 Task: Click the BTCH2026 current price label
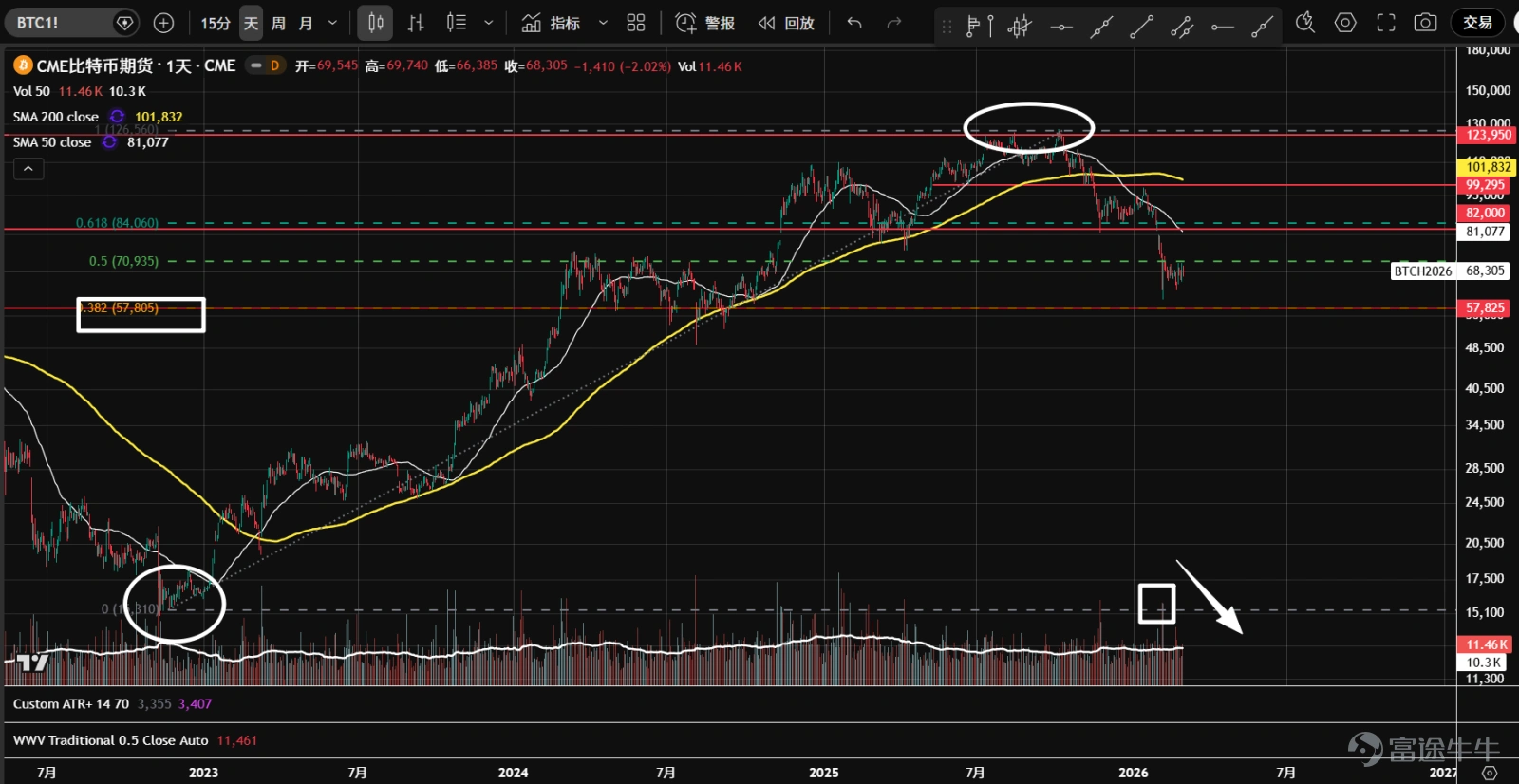pyautogui.click(x=1450, y=271)
